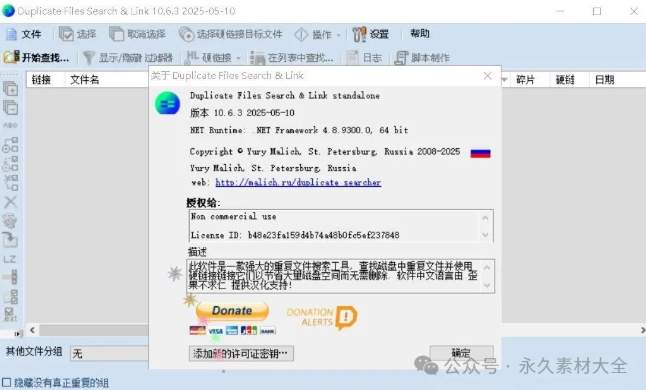Close the About dialog with X
646x390 pixels.
coord(487,76)
